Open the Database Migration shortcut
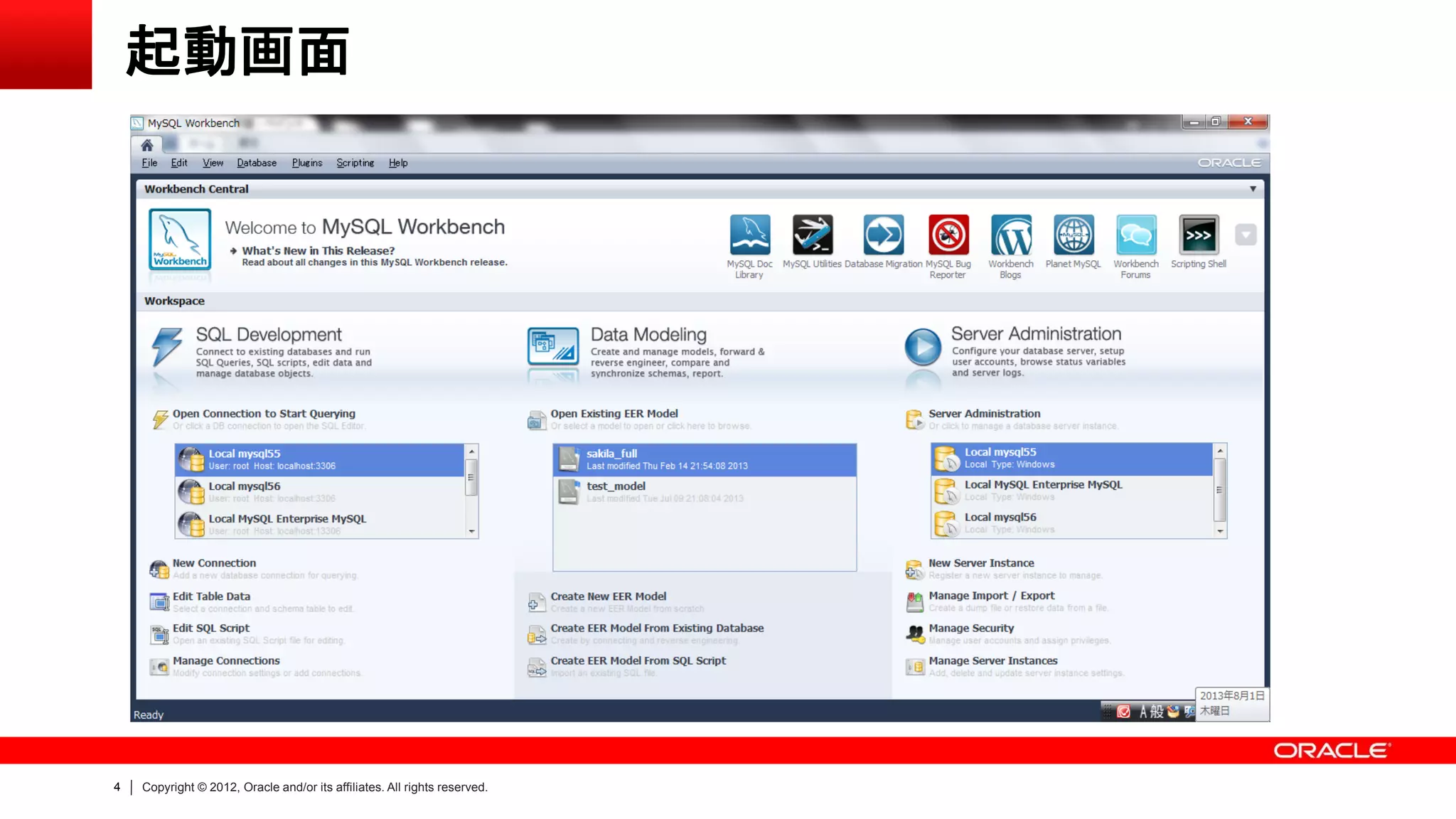This screenshot has height=819, width=1456. (x=884, y=235)
